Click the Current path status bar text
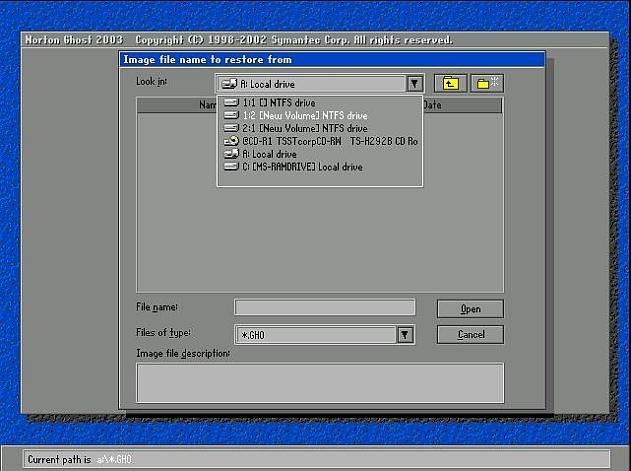The height and width of the screenshot is (471, 631). [x=80, y=459]
